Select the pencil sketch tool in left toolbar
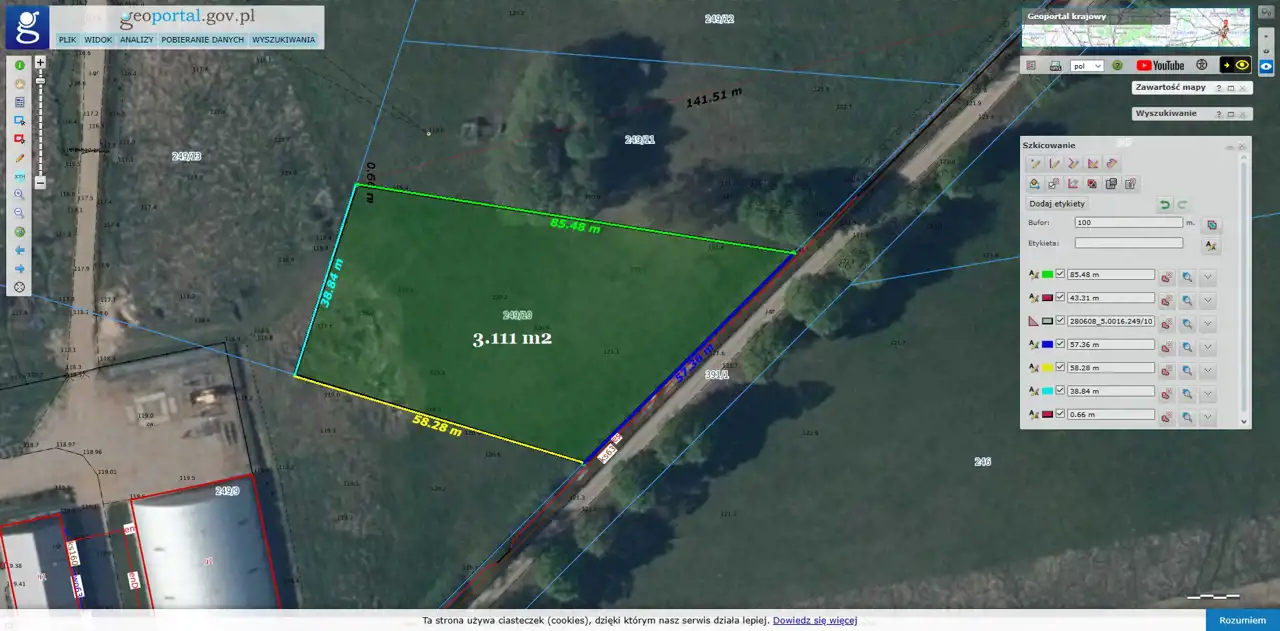The image size is (1280, 631). coord(19,158)
